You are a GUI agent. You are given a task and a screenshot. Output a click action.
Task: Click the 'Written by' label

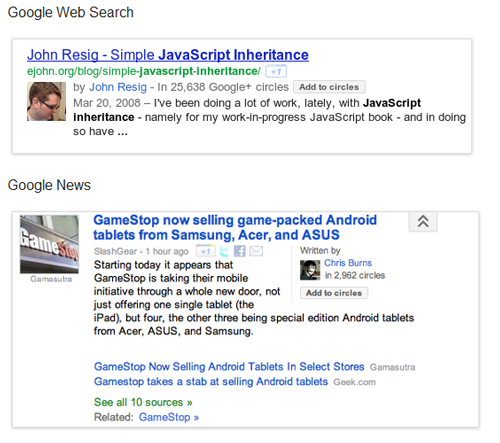click(x=320, y=251)
